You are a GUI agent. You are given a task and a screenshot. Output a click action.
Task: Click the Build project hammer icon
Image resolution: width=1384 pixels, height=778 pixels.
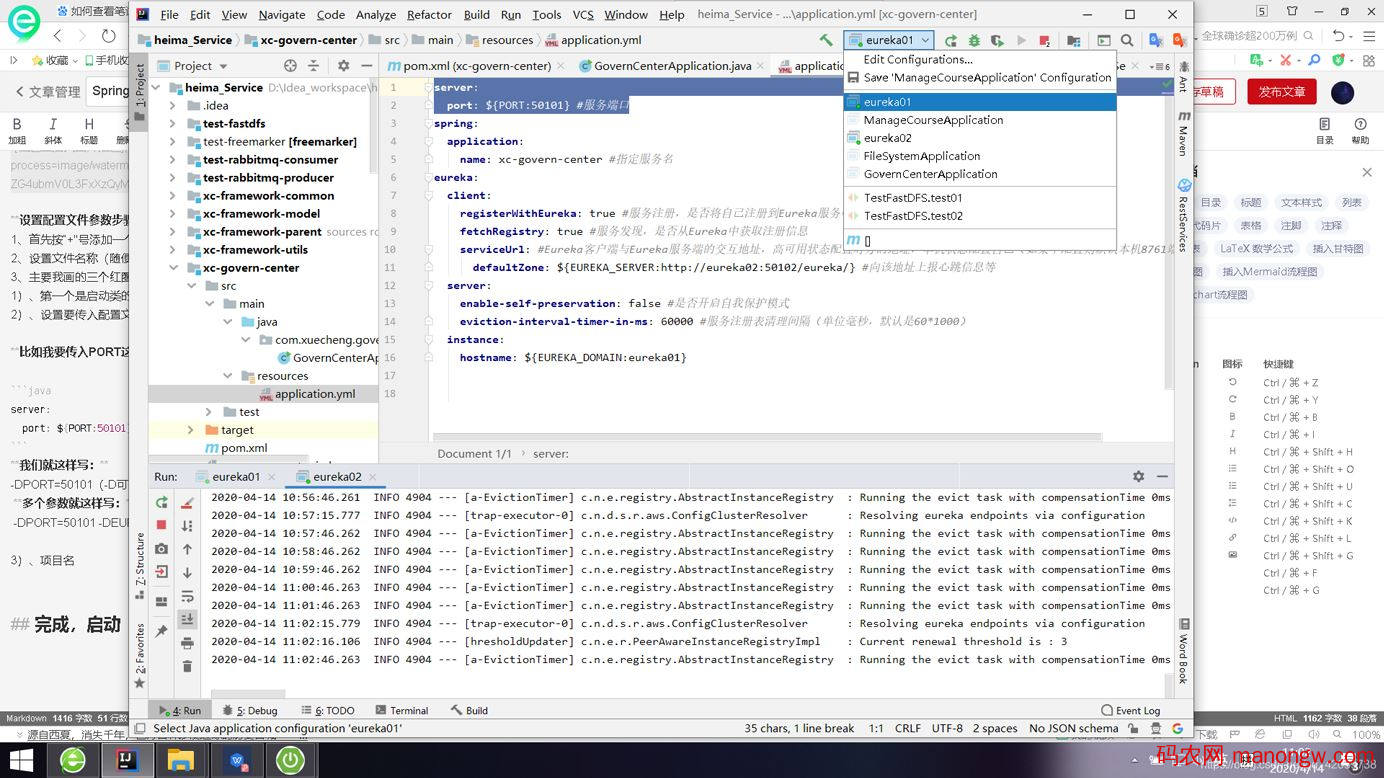pos(826,40)
